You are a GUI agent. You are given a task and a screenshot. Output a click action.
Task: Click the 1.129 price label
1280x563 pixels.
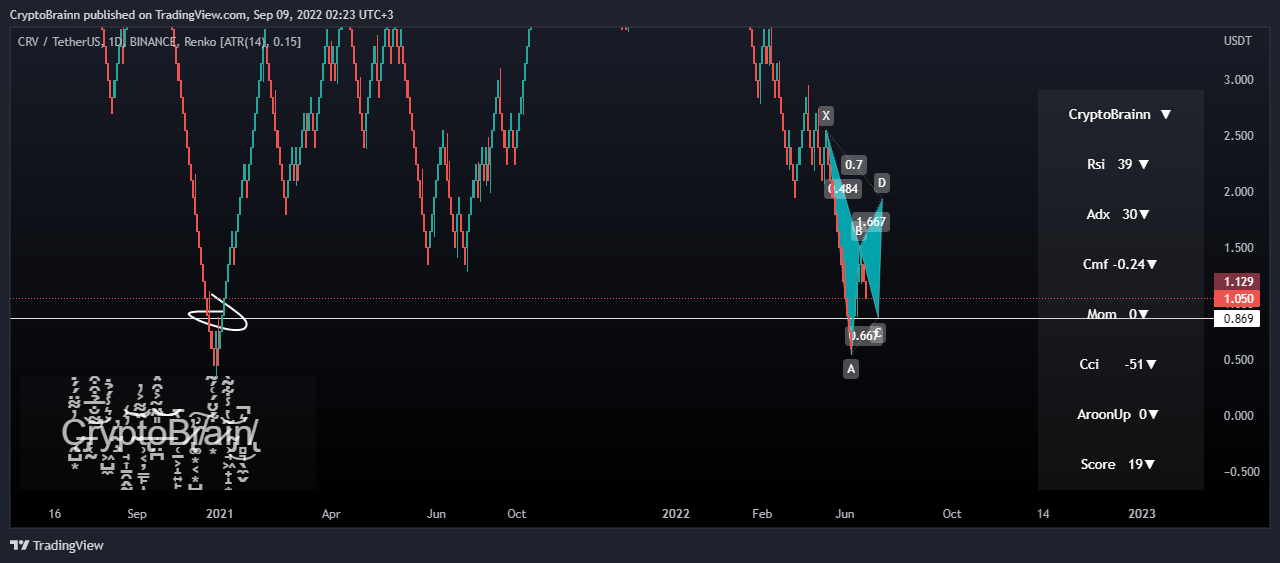[1236, 282]
